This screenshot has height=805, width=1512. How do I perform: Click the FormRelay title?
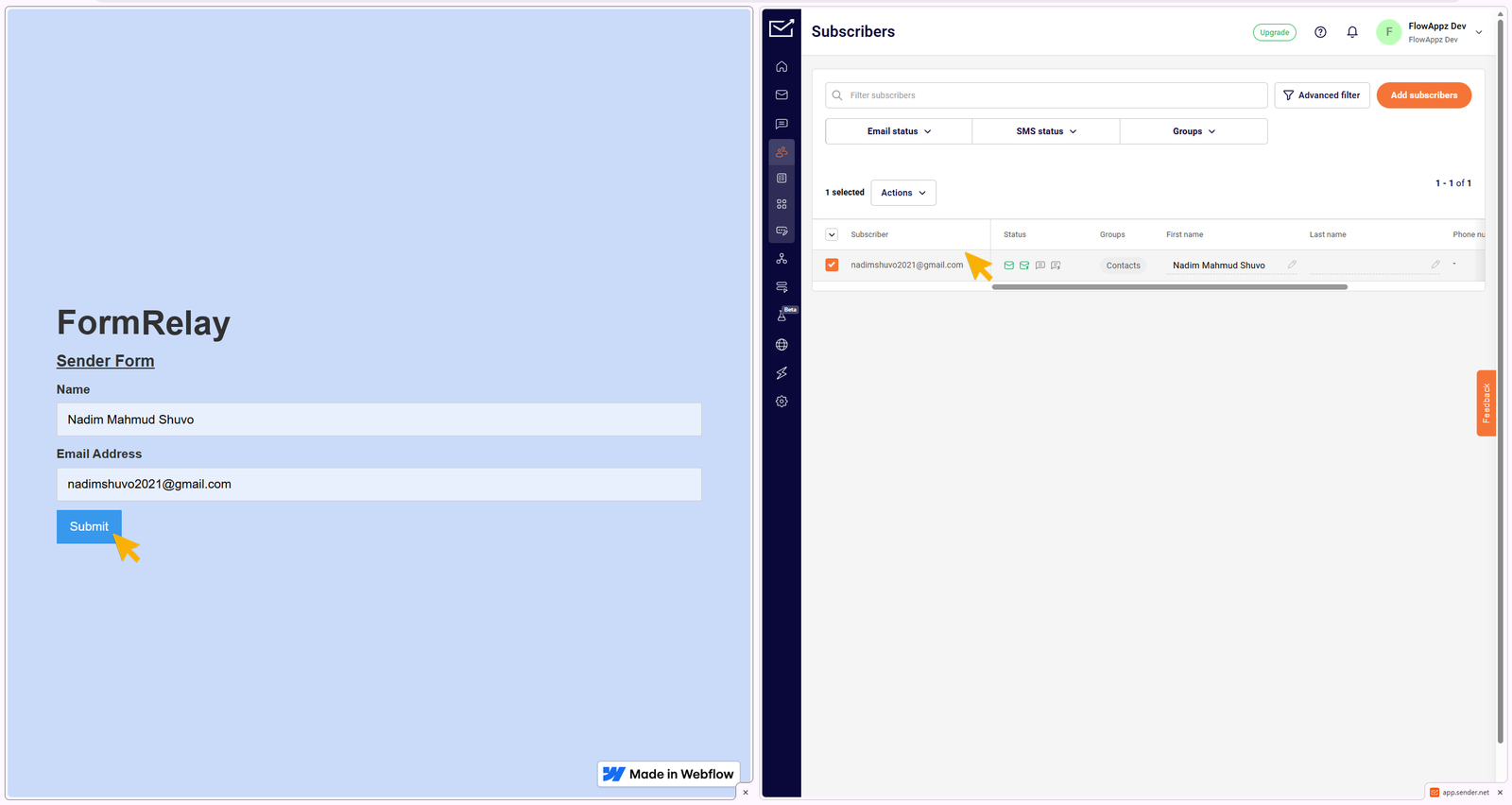tap(144, 323)
